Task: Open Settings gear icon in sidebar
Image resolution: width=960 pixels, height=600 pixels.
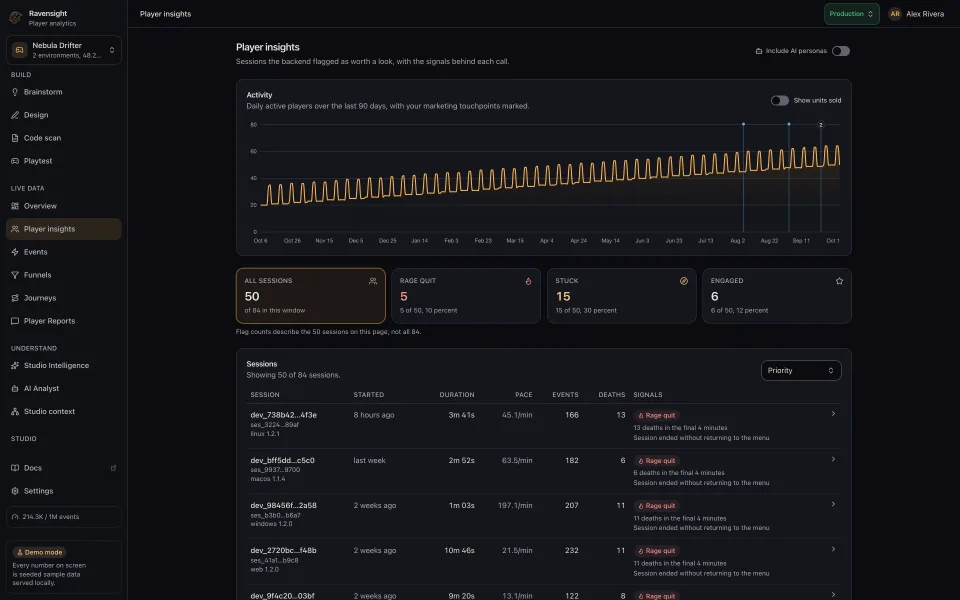Action: (x=15, y=491)
